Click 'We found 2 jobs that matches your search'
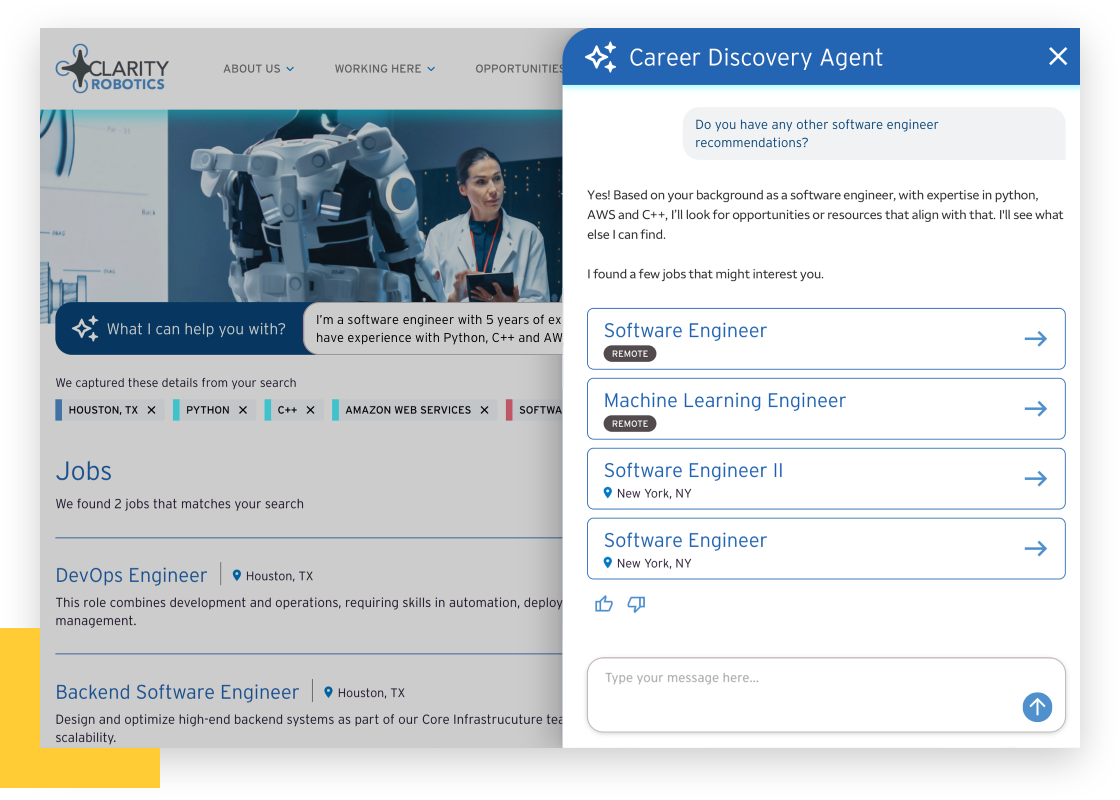1120x800 pixels. [x=179, y=504]
